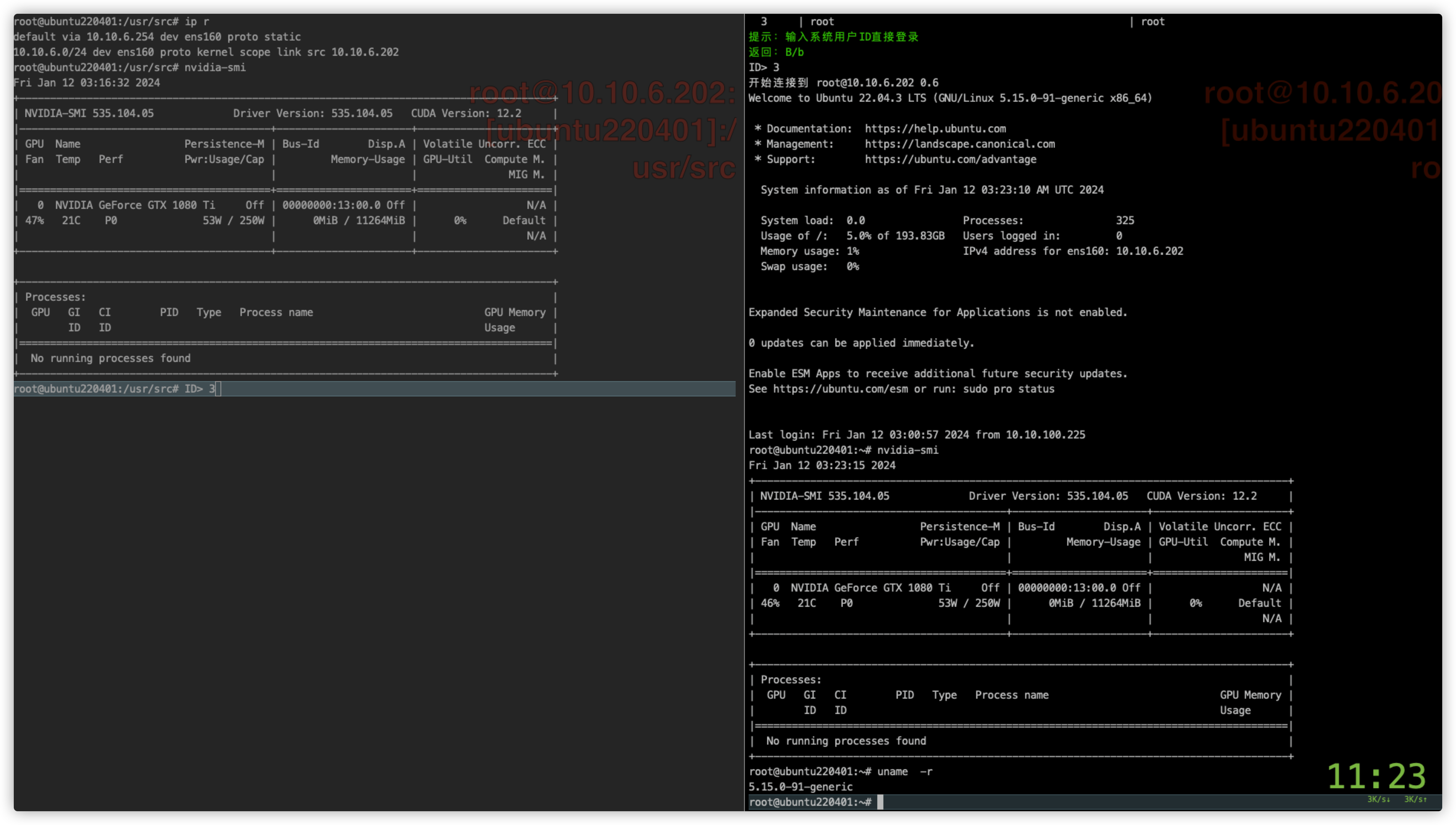This screenshot has height=825, width=1456.
Task: Click left pane "00000000:13:00.0 Off" bus ID
Action: click(343, 205)
